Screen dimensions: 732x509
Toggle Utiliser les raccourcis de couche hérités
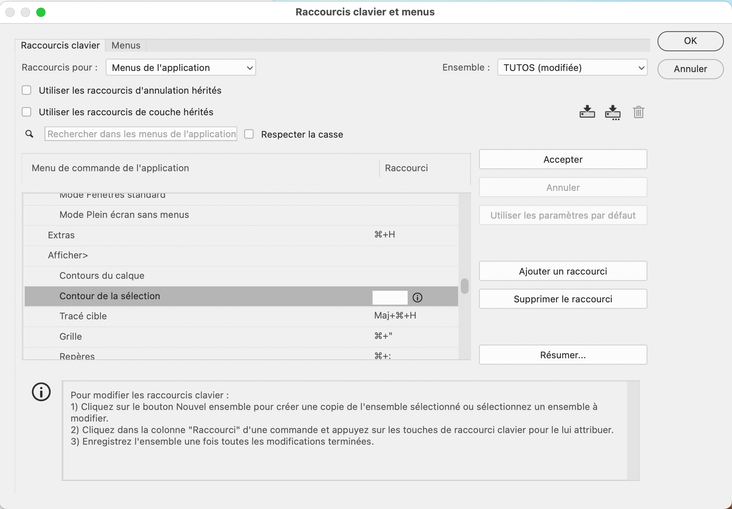[27, 112]
